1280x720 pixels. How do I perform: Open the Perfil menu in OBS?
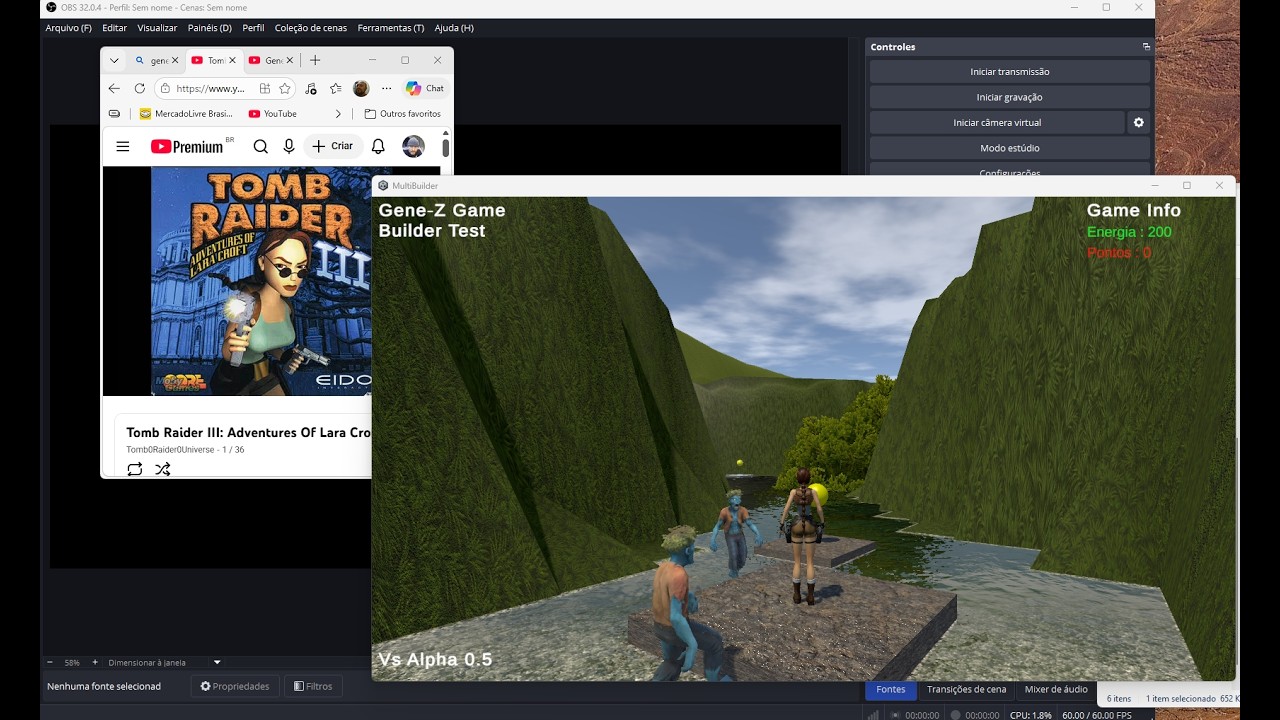(x=253, y=28)
